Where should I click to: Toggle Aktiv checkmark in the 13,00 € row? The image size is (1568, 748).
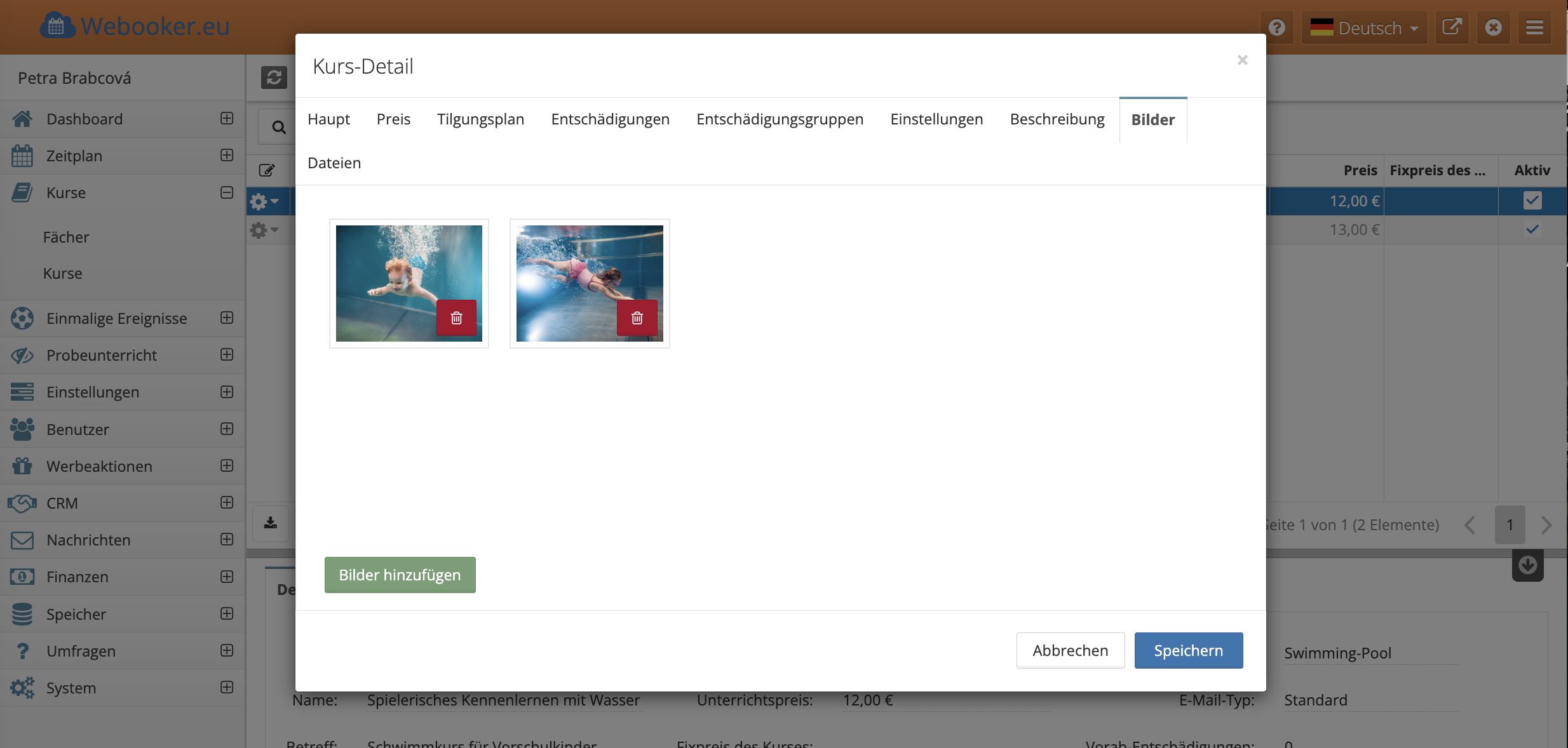1532,229
